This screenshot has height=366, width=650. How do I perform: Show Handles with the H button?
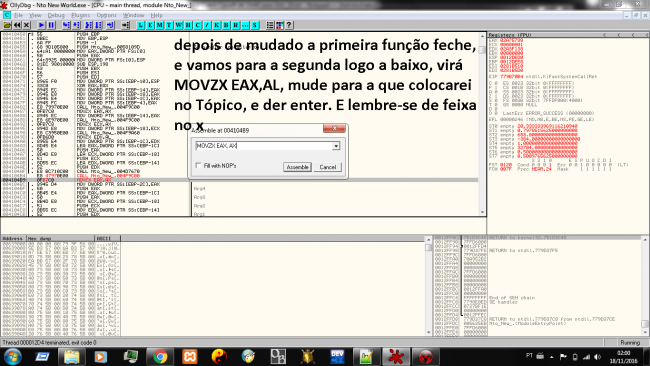click(x=188, y=25)
